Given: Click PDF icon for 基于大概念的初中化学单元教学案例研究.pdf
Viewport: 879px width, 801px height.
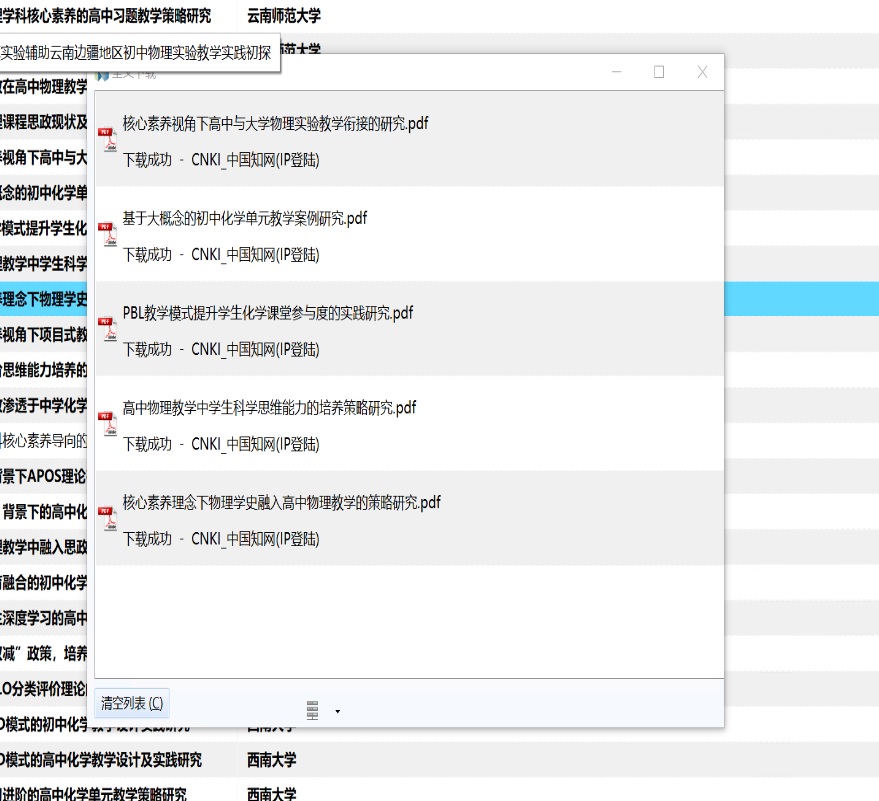Looking at the screenshot, I should click(x=107, y=234).
